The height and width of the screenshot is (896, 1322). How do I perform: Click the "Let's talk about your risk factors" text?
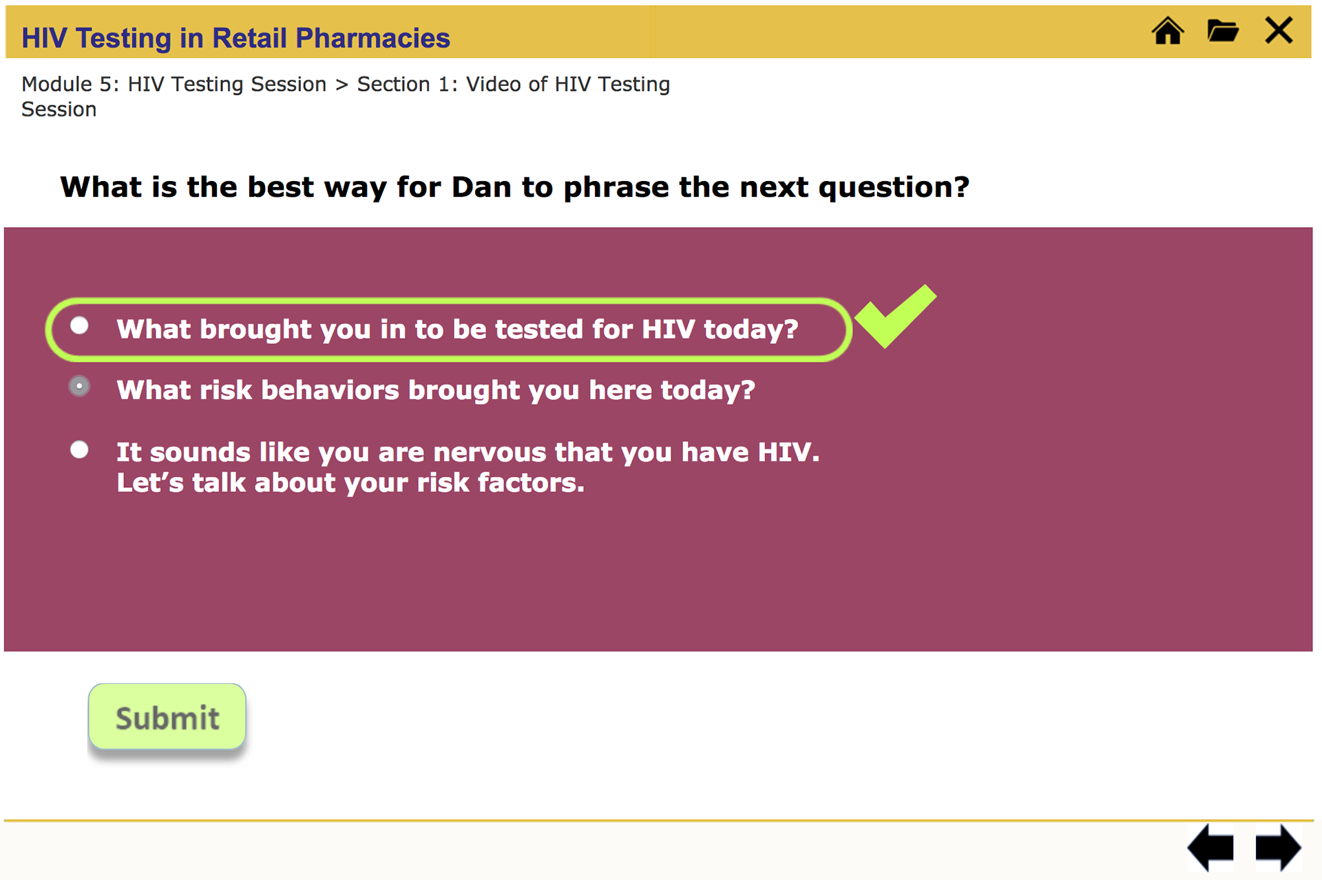[x=350, y=483]
